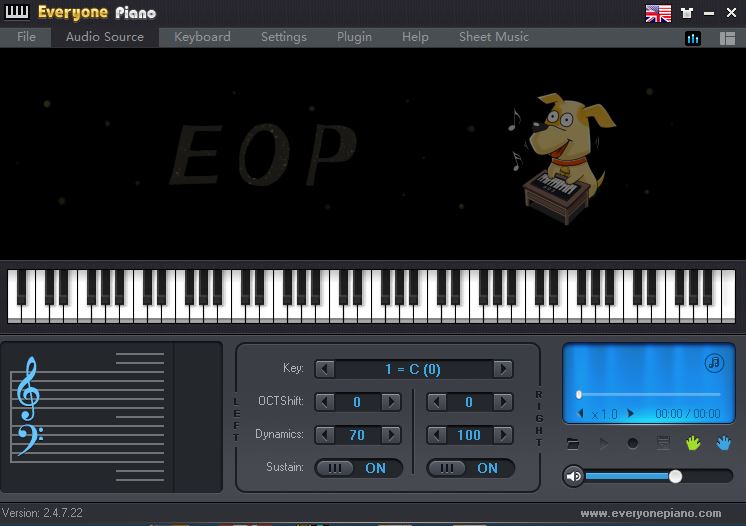Viewport: 746px width, 526px height.
Task: Mute audio with speaker icon
Action: point(573,476)
